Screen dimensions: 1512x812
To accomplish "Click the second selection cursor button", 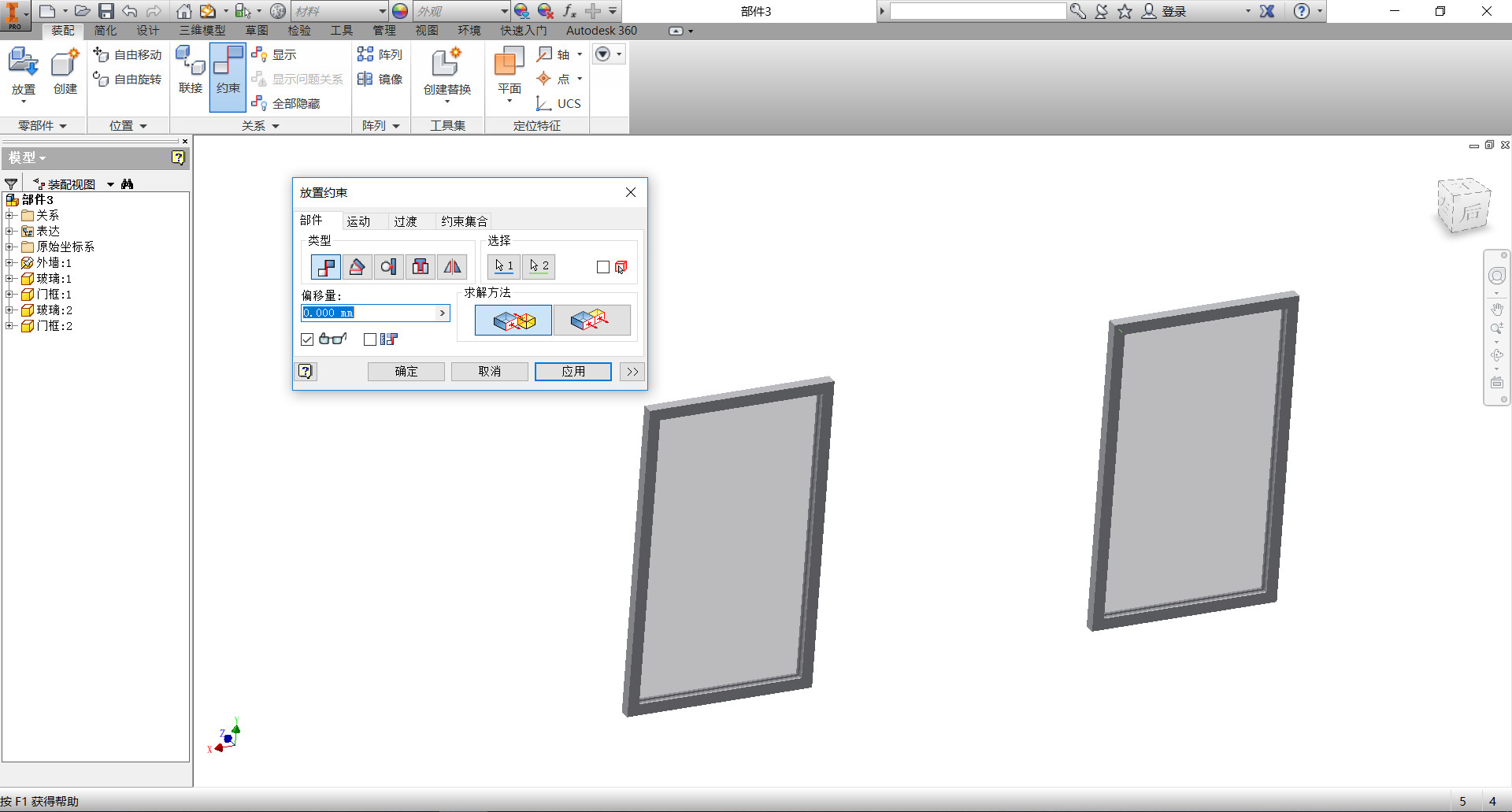I will coord(539,267).
